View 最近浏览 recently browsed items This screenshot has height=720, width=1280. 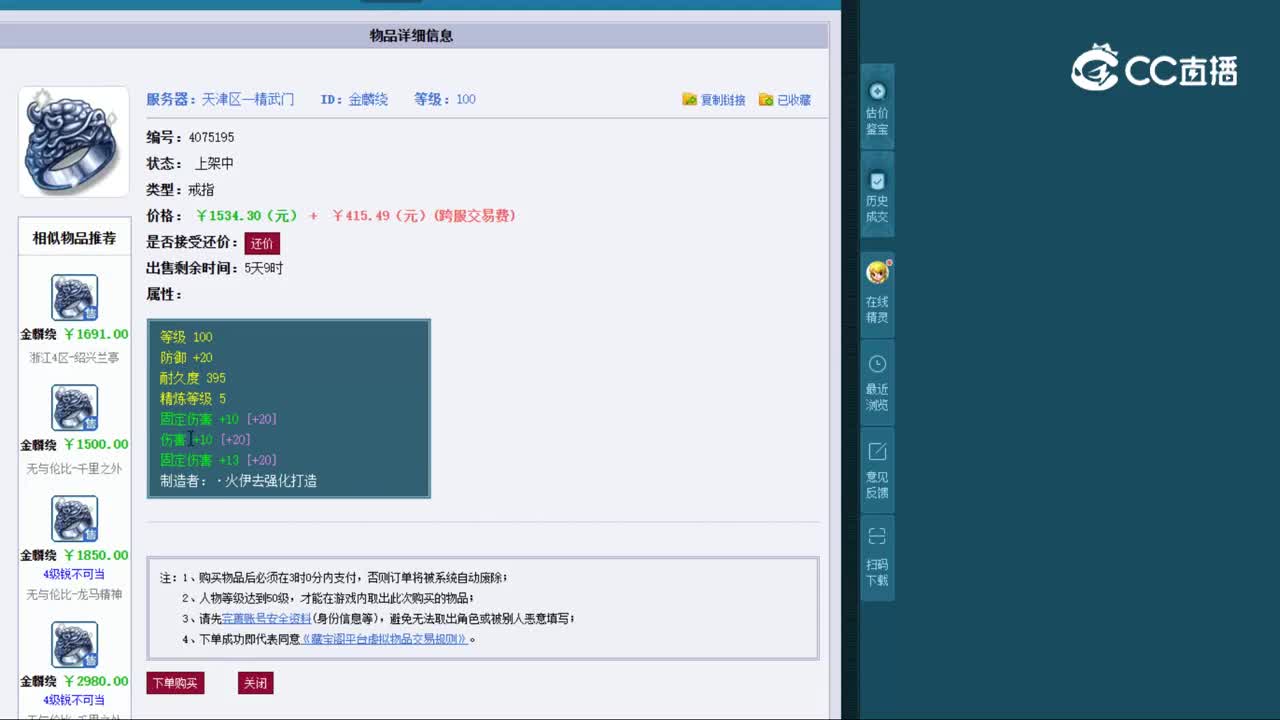[877, 381]
